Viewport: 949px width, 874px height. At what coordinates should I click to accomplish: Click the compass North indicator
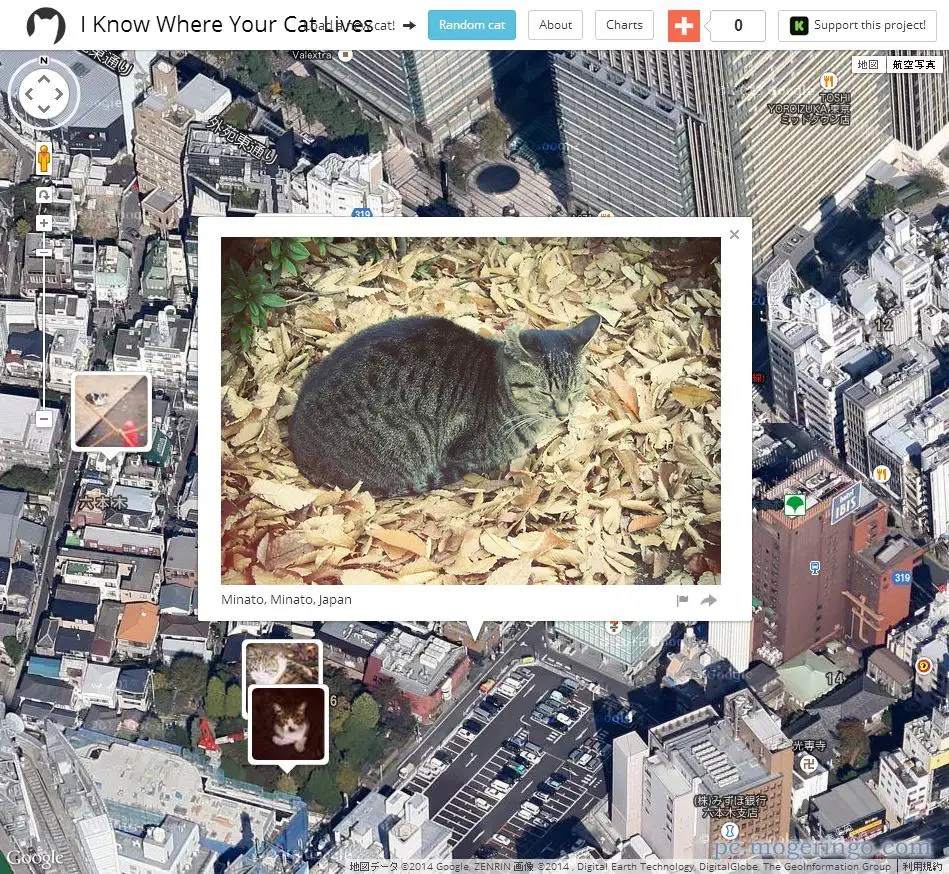point(43,60)
